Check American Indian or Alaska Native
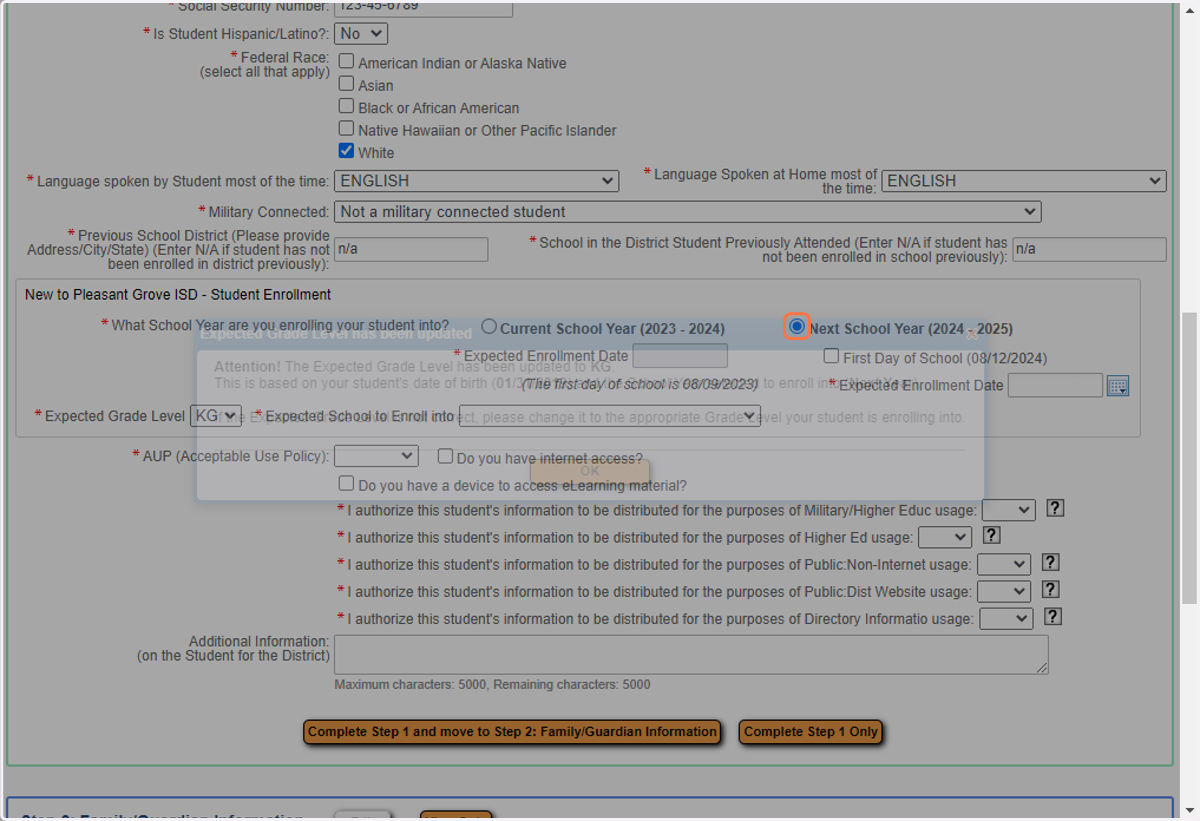1200x821 pixels. (346, 61)
